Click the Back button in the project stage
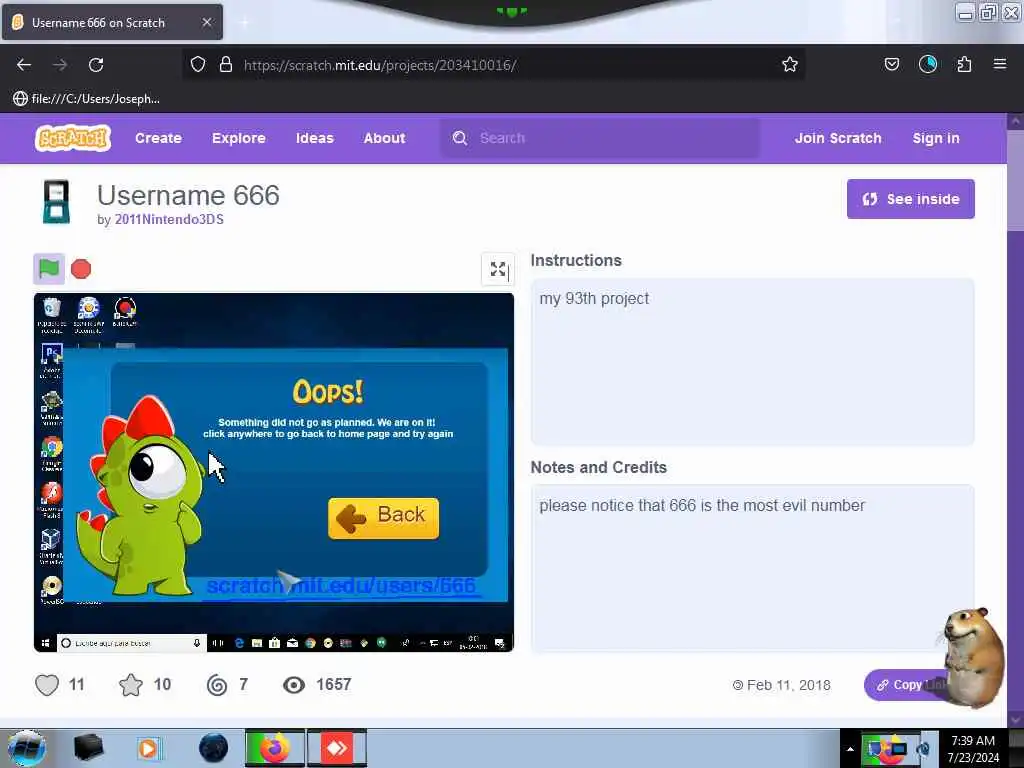1024x768 pixels. click(383, 518)
